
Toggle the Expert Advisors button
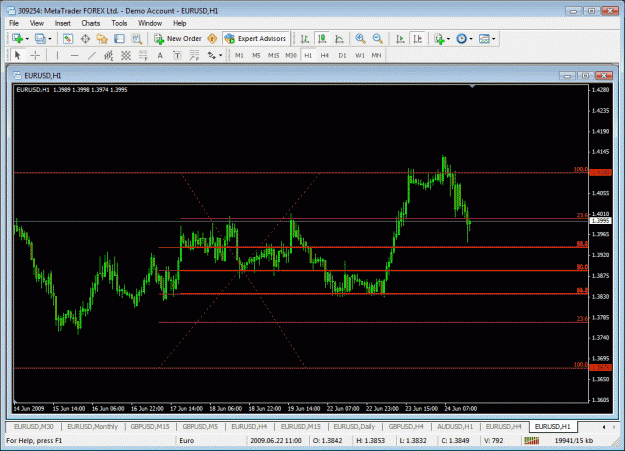tap(256, 39)
